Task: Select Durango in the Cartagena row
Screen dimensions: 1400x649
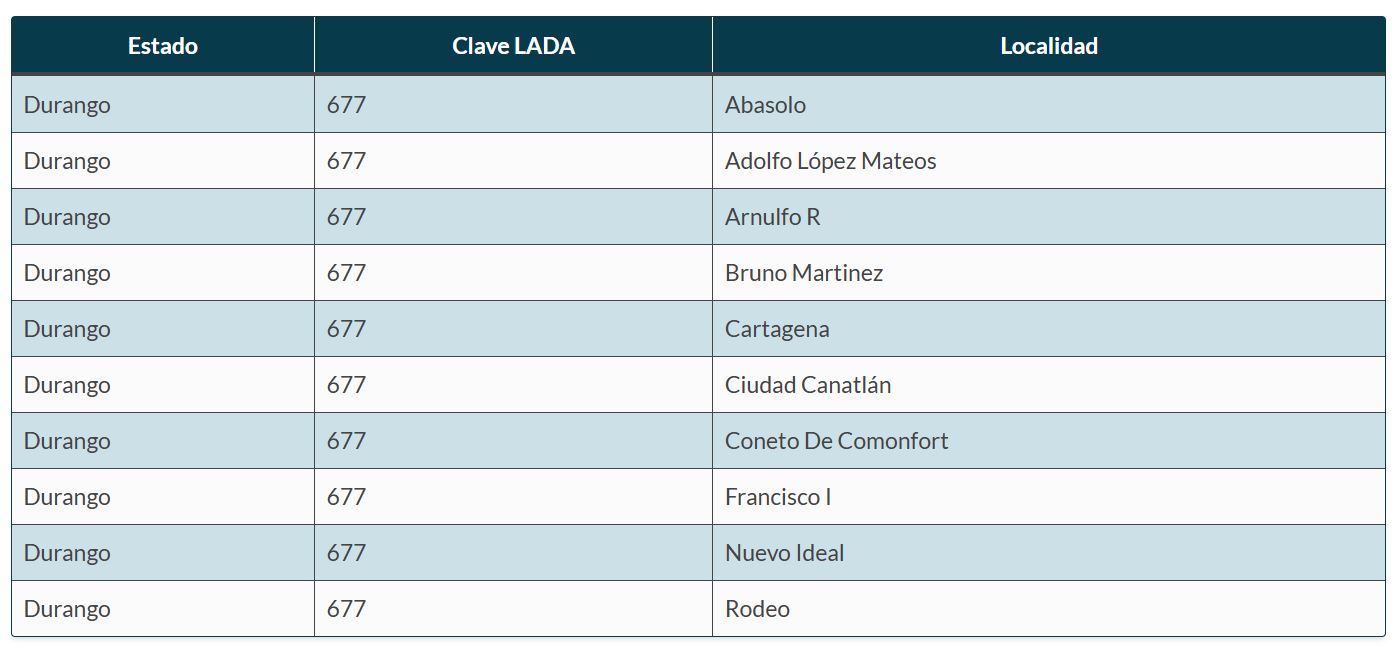Action: (x=67, y=329)
